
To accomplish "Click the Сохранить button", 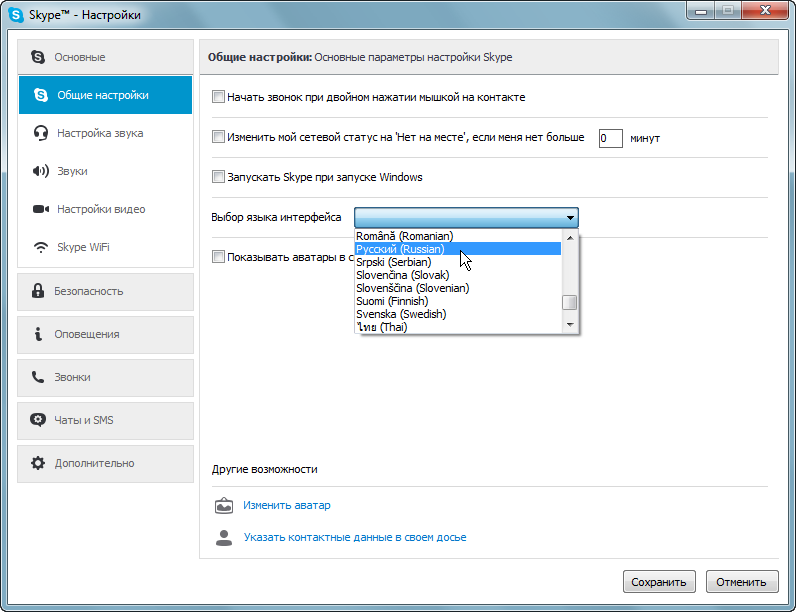I will pyautogui.click(x=658, y=582).
